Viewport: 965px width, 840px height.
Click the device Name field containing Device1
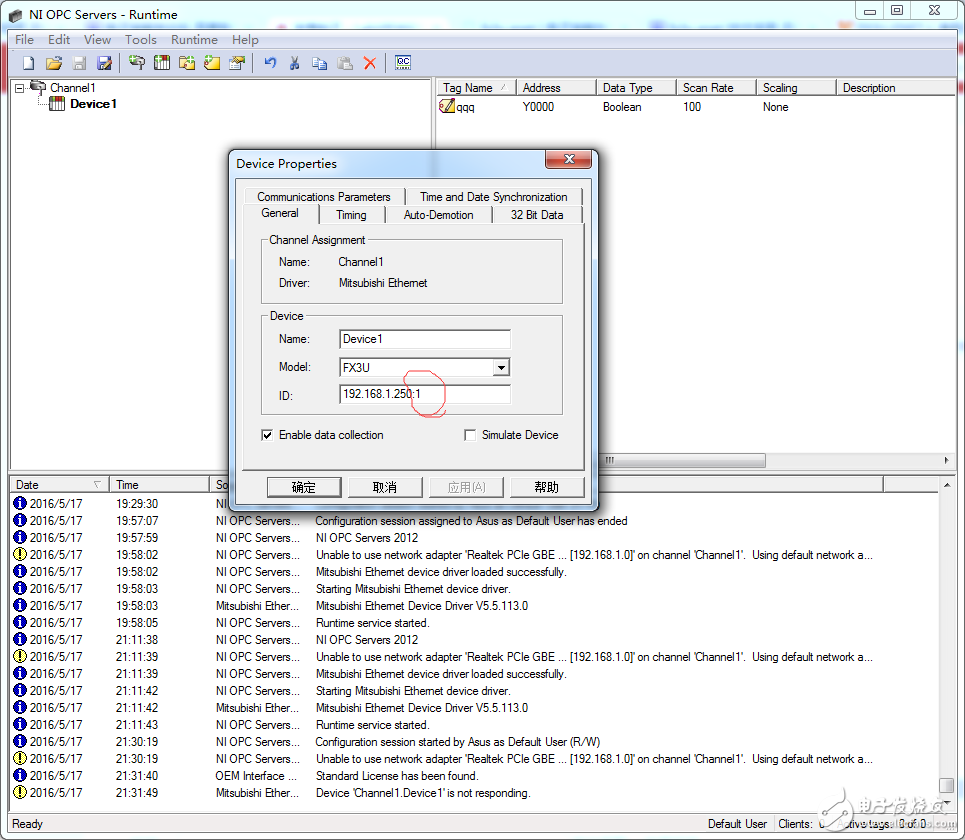425,339
